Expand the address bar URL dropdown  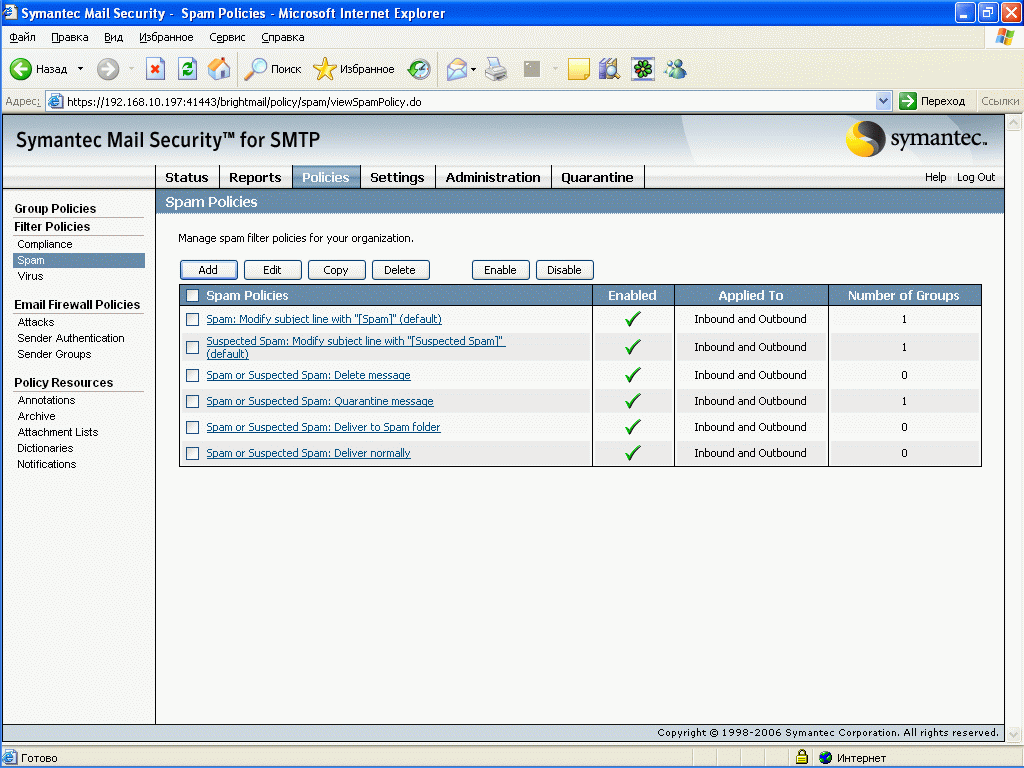[x=883, y=101]
